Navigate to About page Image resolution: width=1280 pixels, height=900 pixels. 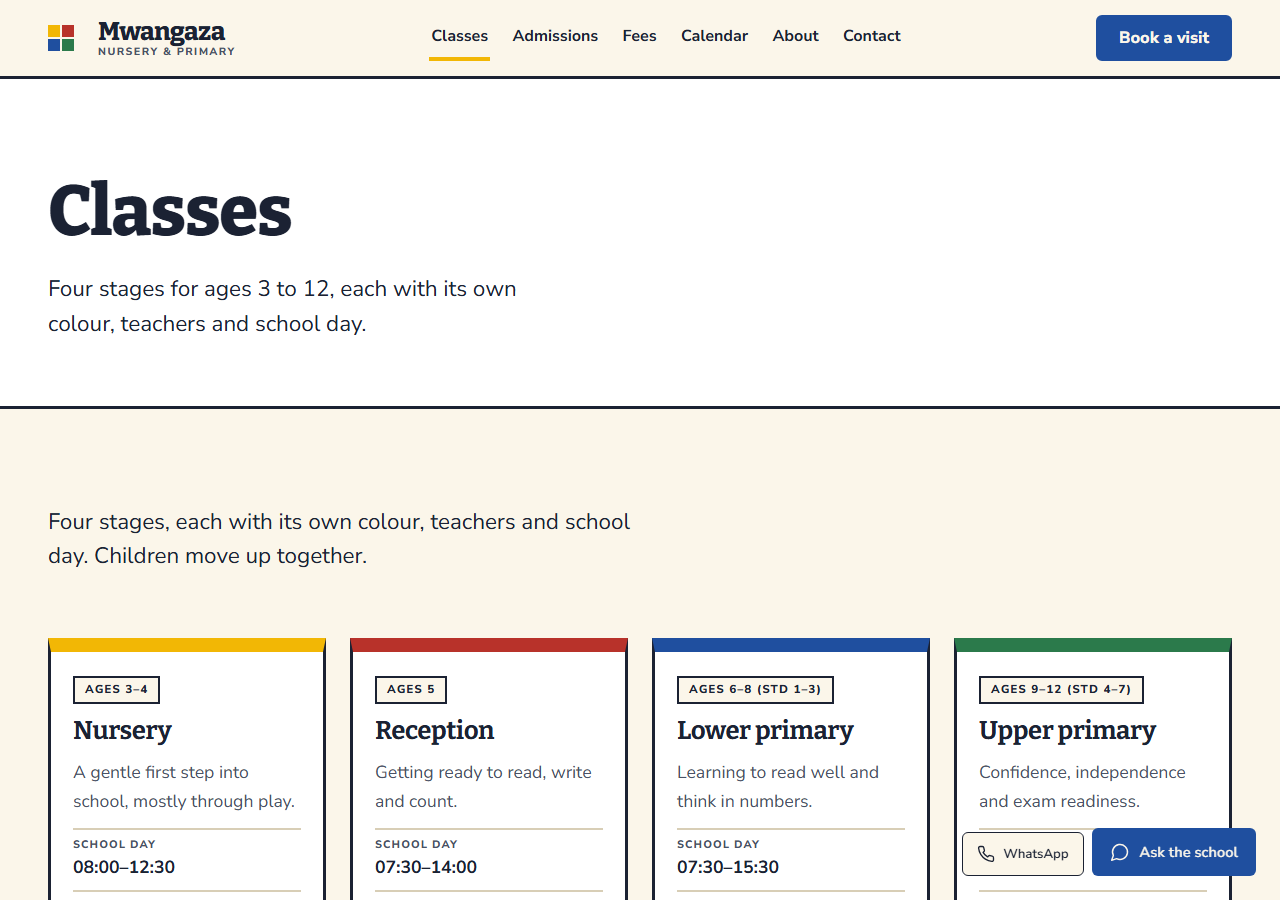[796, 36]
